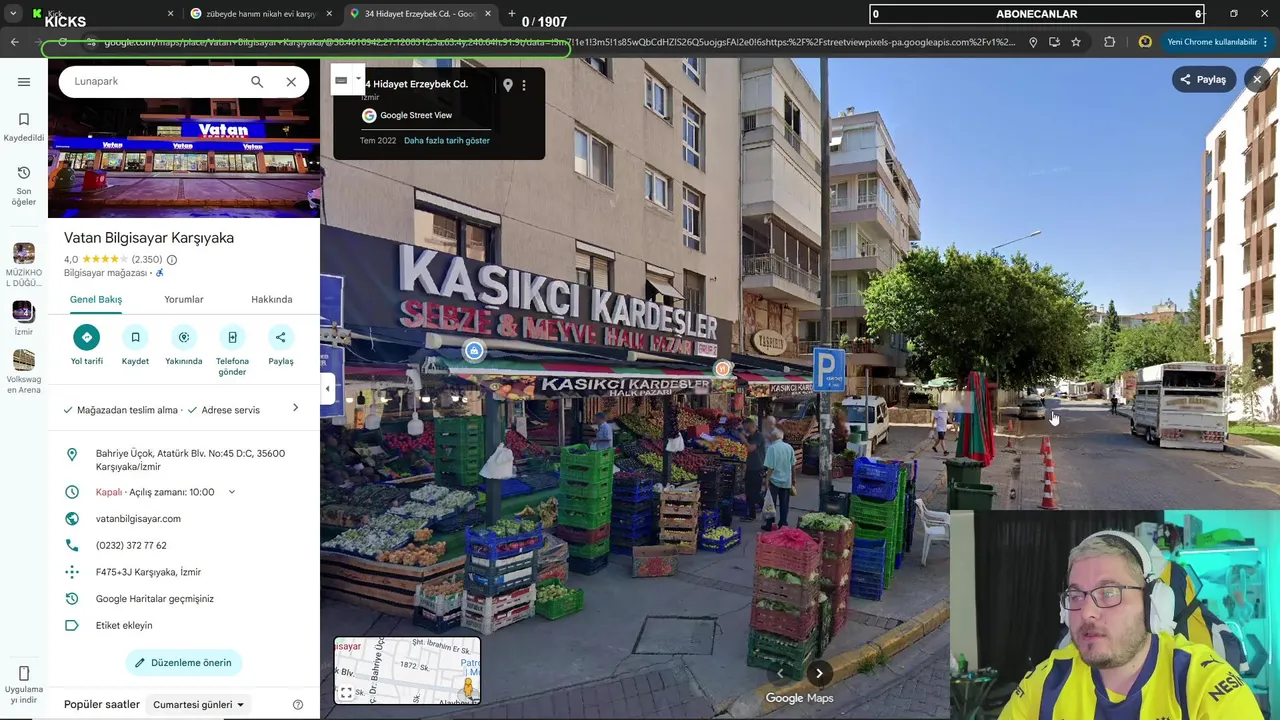Click the next-image arrow above Google Maps

[819, 673]
